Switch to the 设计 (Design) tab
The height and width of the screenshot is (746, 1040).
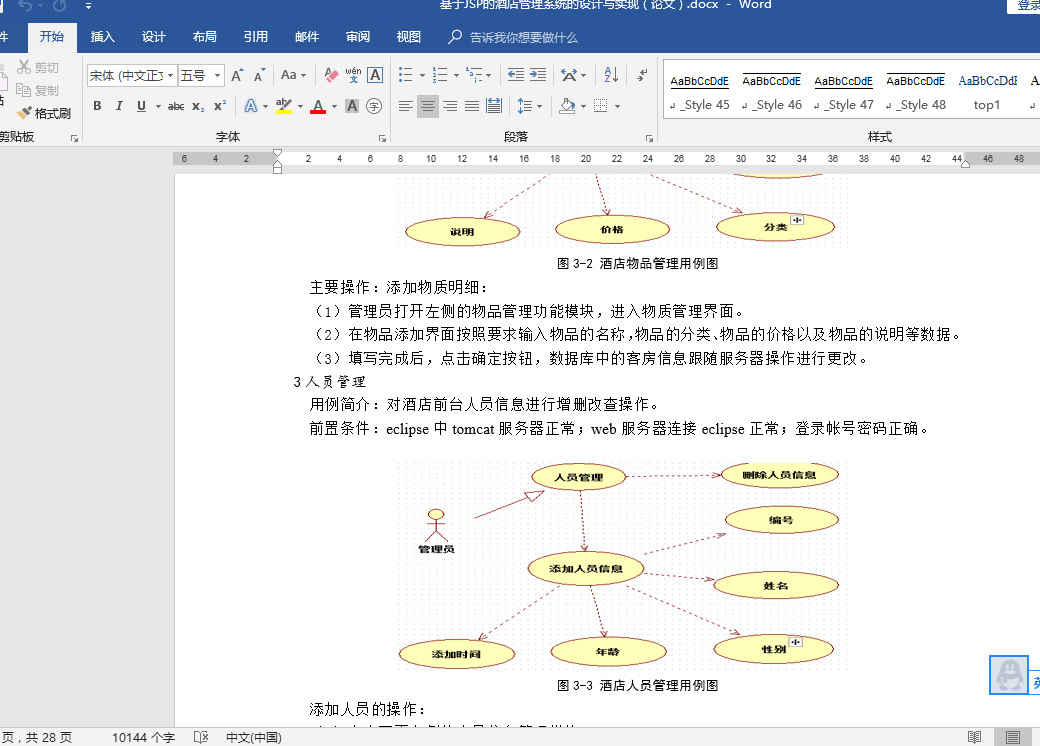coord(153,37)
